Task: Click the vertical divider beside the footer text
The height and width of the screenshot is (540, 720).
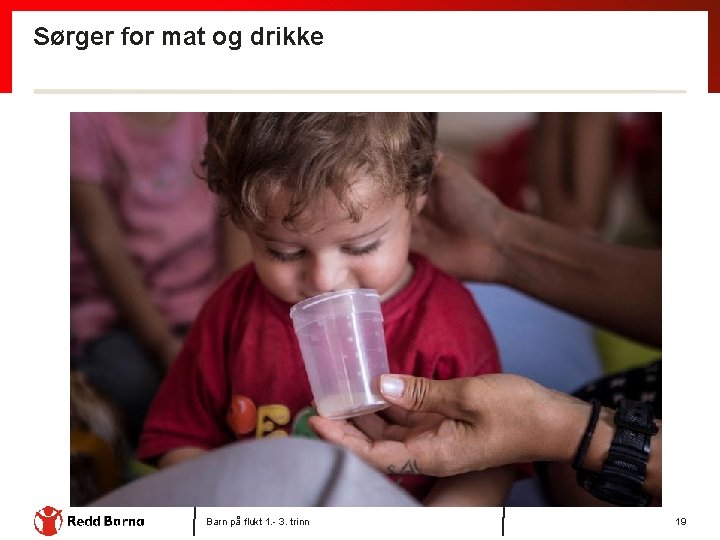Action: 194,521
